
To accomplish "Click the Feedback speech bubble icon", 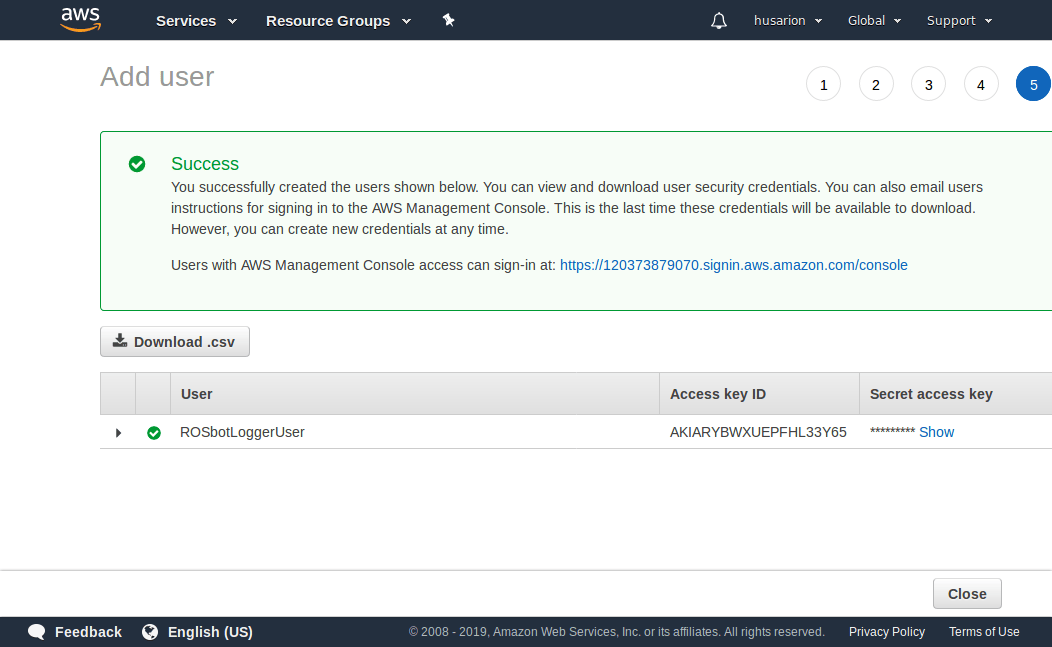I will [x=37, y=632].
